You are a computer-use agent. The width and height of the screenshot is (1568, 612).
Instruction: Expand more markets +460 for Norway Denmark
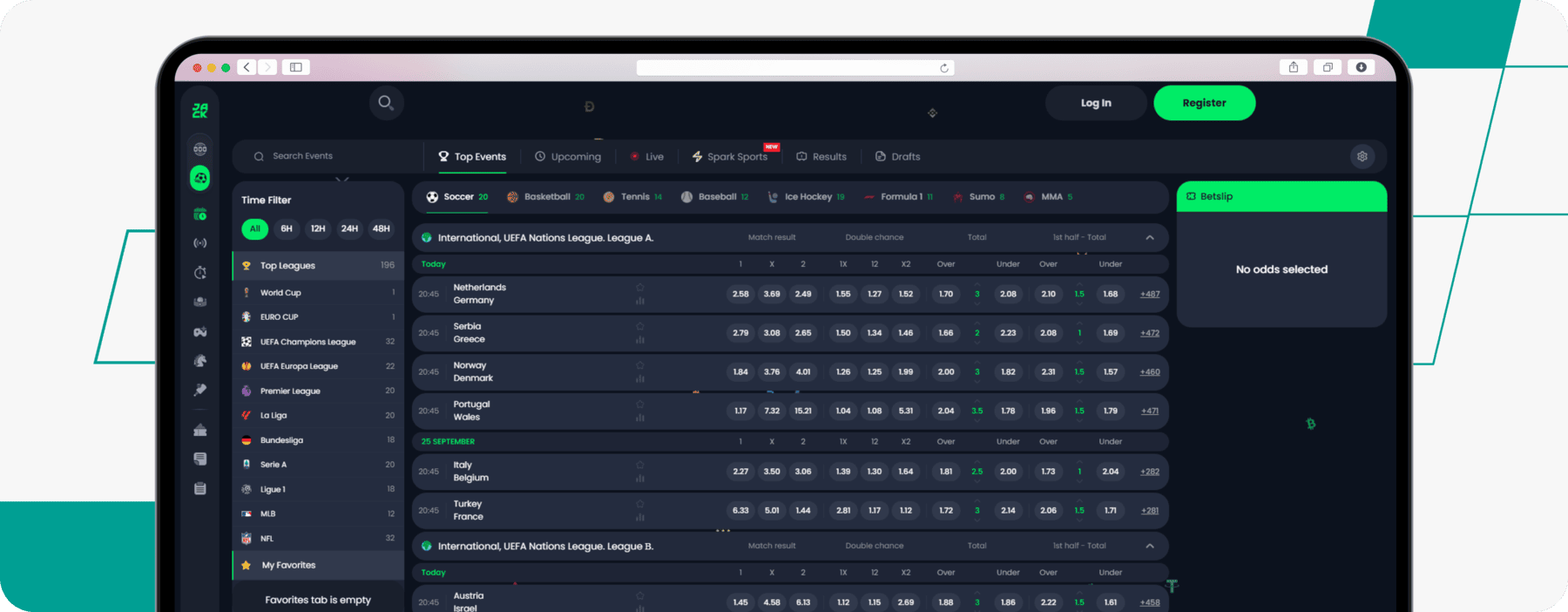click(1150, 372)
